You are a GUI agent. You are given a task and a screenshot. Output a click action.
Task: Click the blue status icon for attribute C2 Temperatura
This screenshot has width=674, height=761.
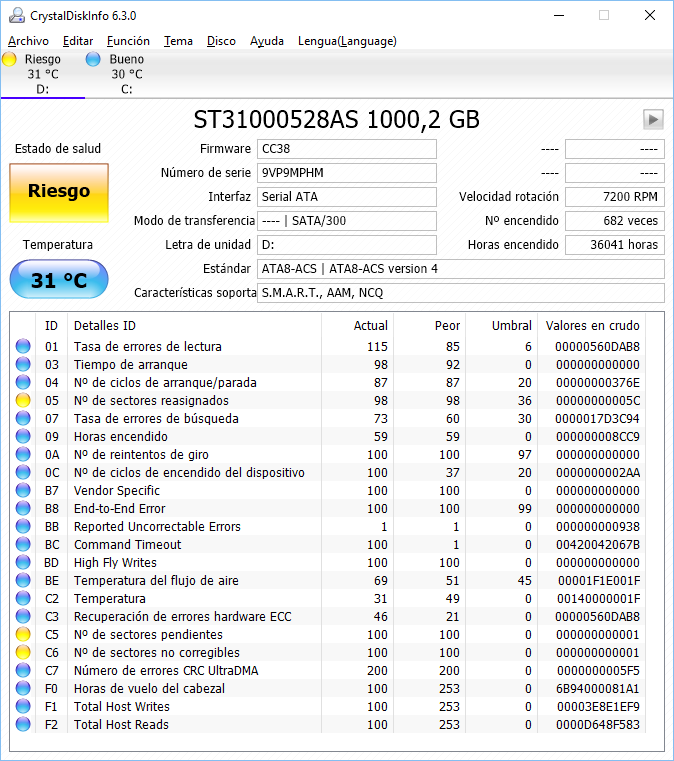tap(23, 598)
